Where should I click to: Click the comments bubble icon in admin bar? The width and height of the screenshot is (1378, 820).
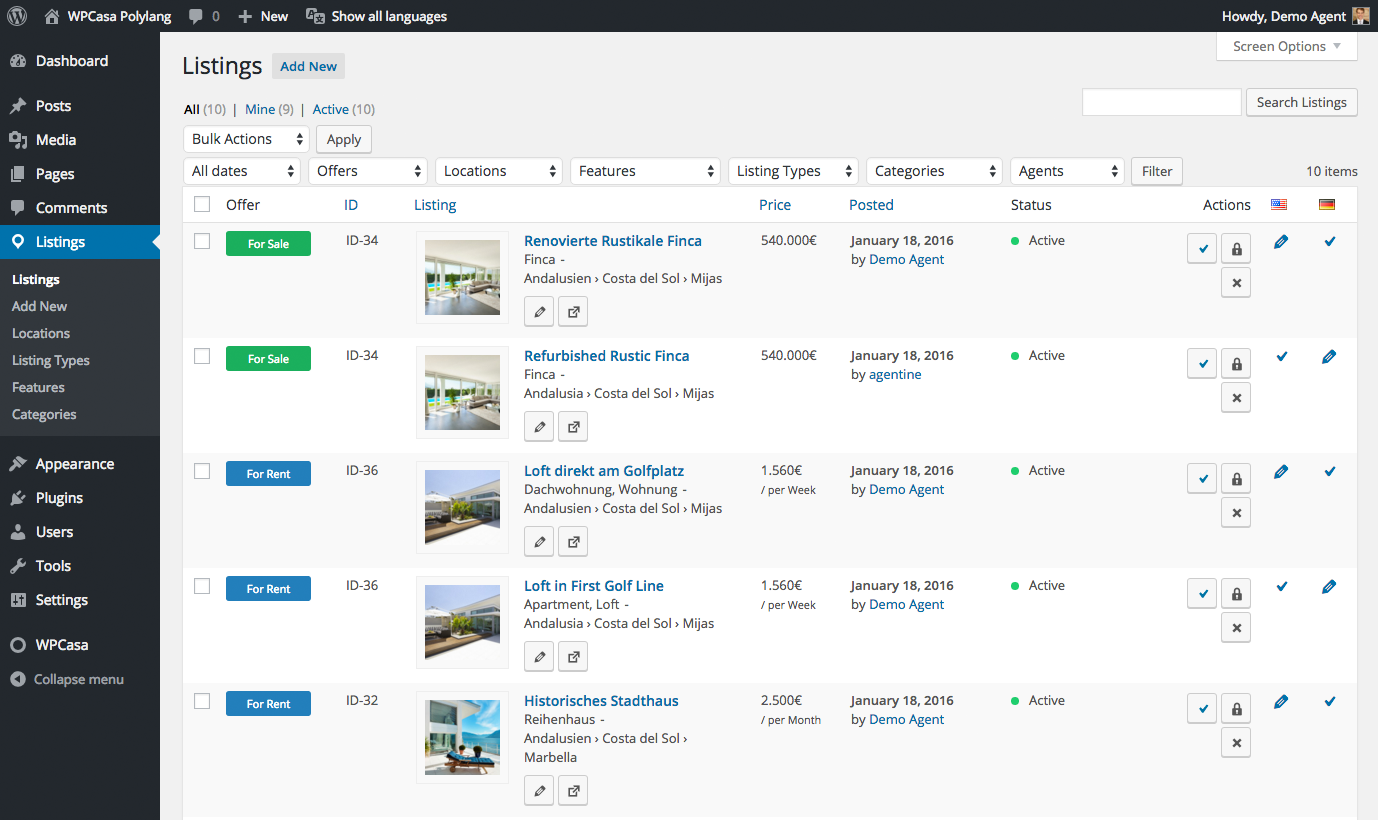(x=195, y=16)
